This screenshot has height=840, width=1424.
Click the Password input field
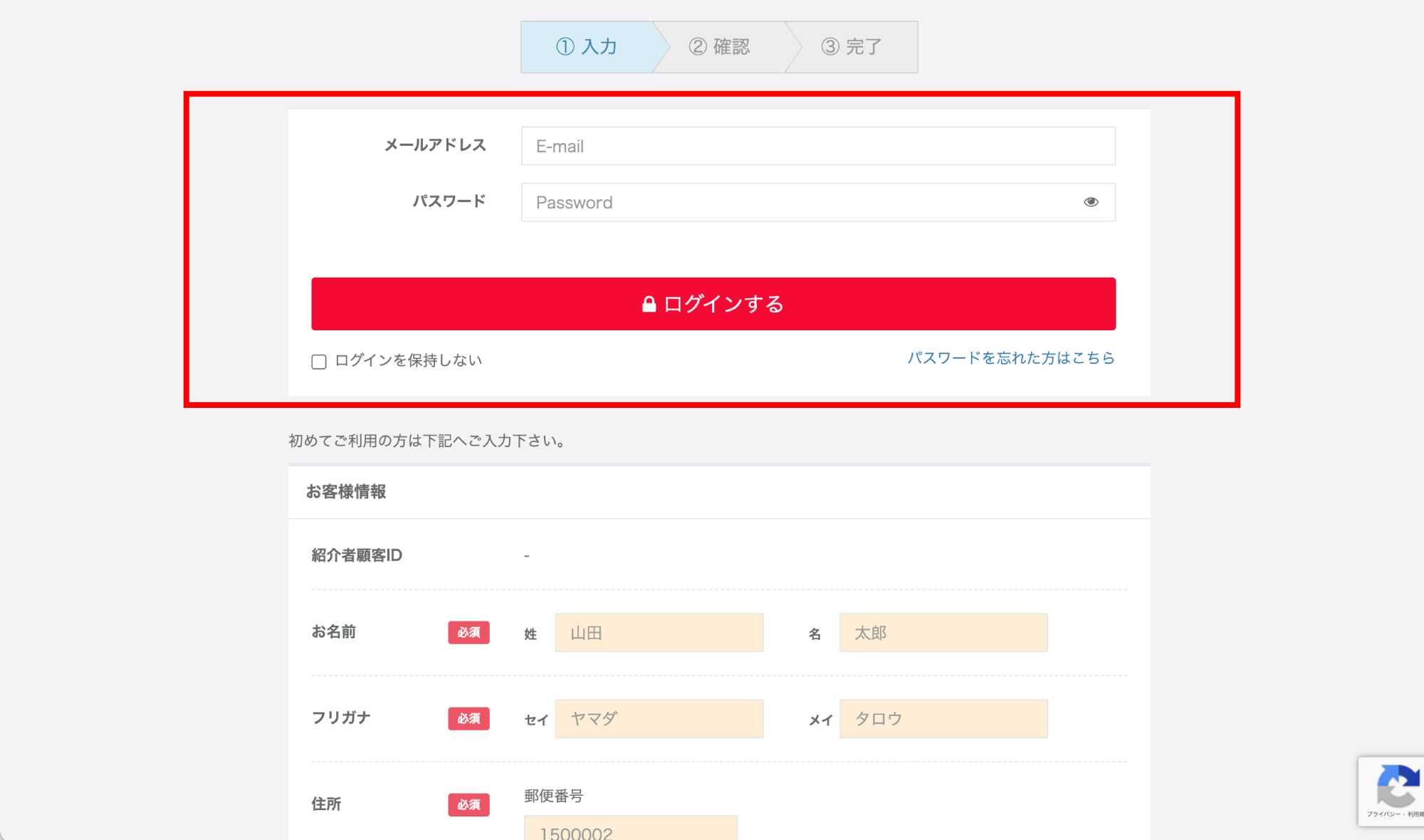tap(783, 202)
